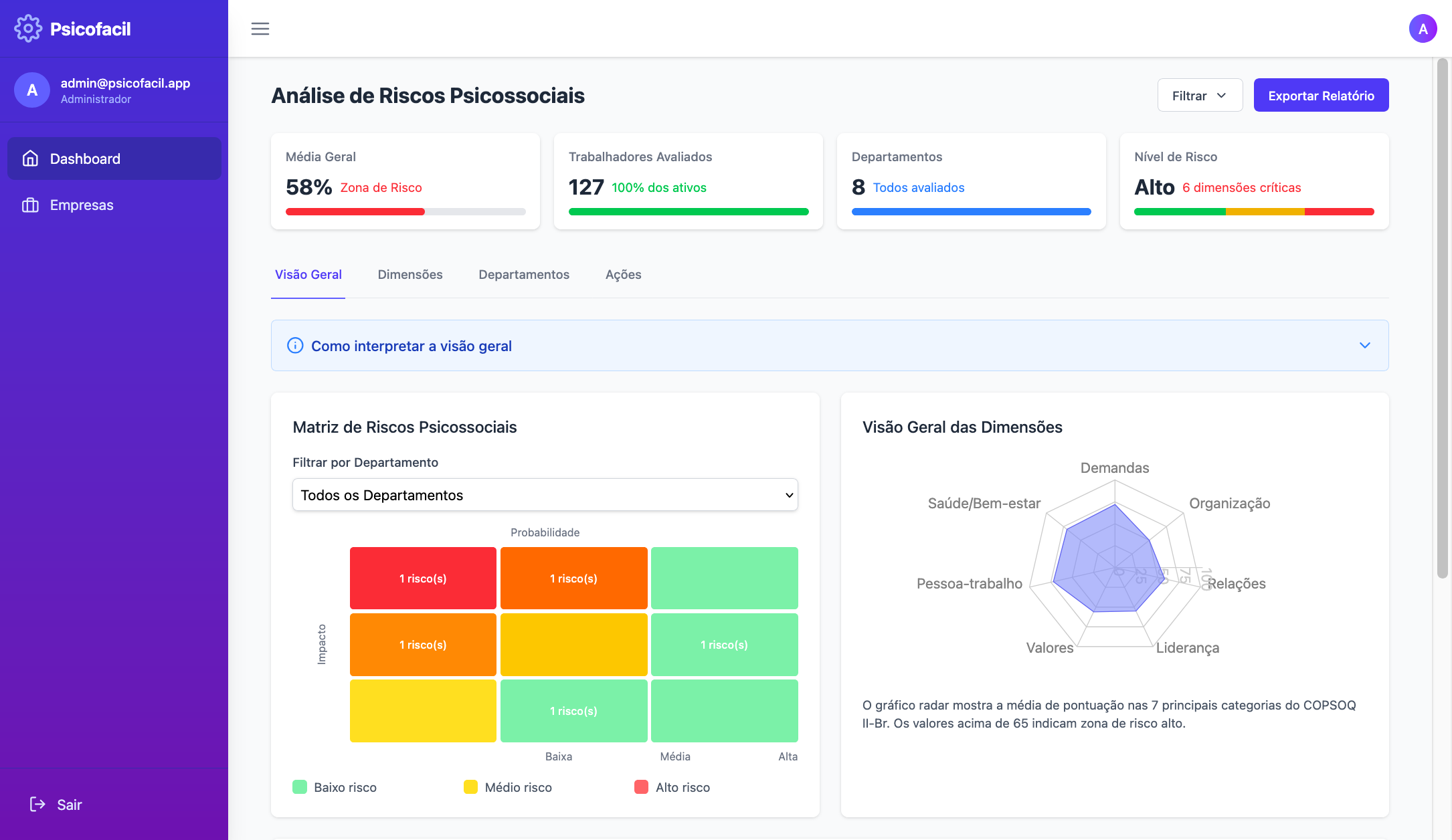This screenshot has width=1452, height=840.
Task: Open the Todos os Departamentos selector
Action: (x=545, y=495)
